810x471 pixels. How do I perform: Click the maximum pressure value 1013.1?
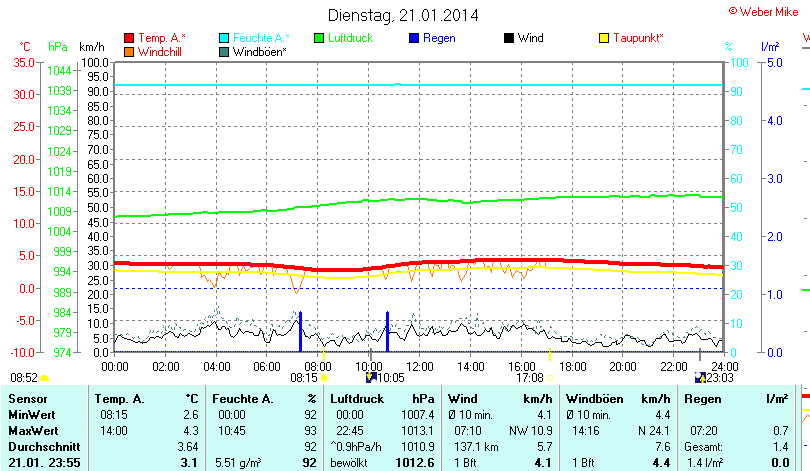[x=418, y=431]
